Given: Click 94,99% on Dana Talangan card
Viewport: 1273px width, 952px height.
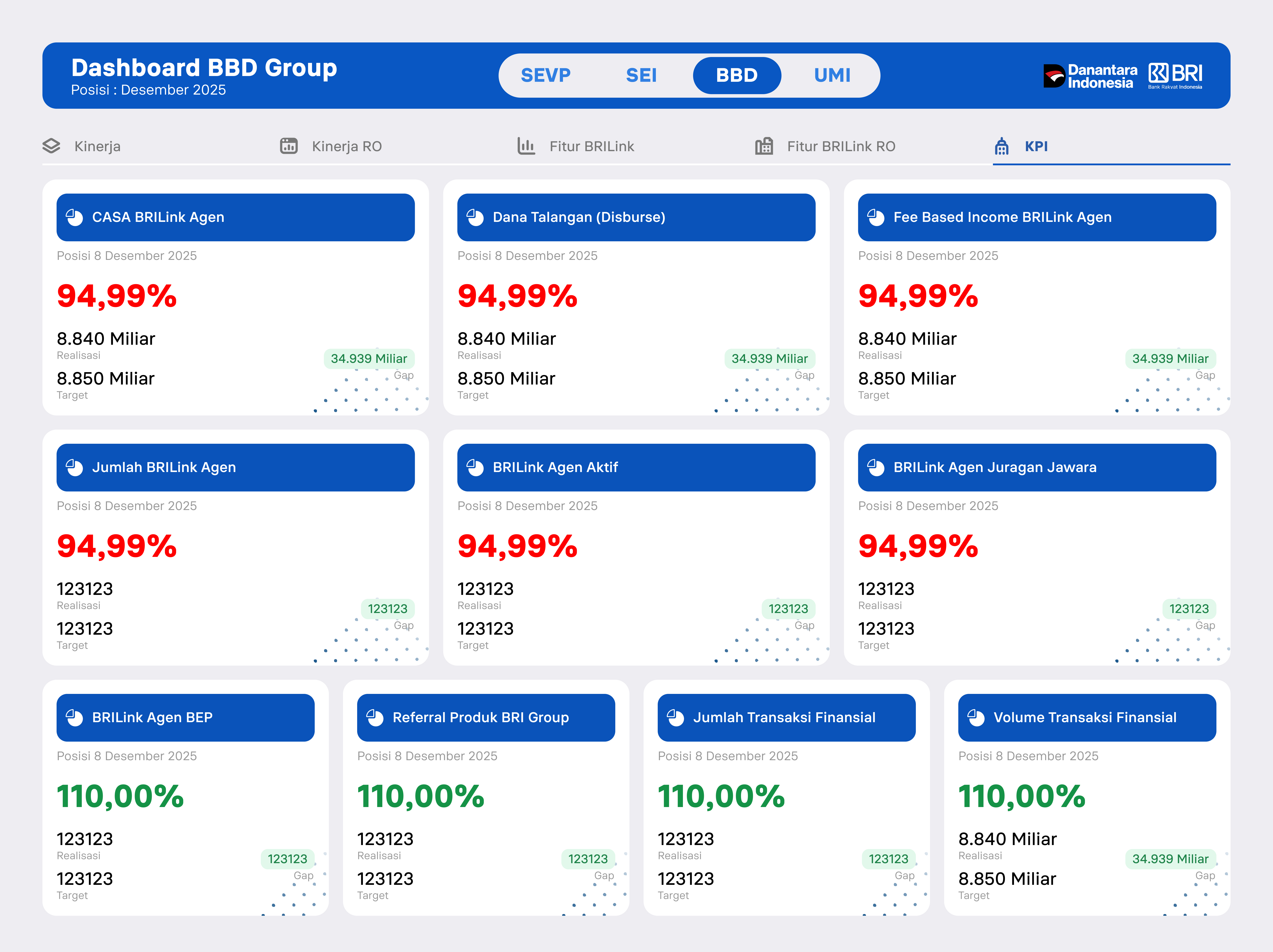Looking at the screenshot, I should coord(517,296).
